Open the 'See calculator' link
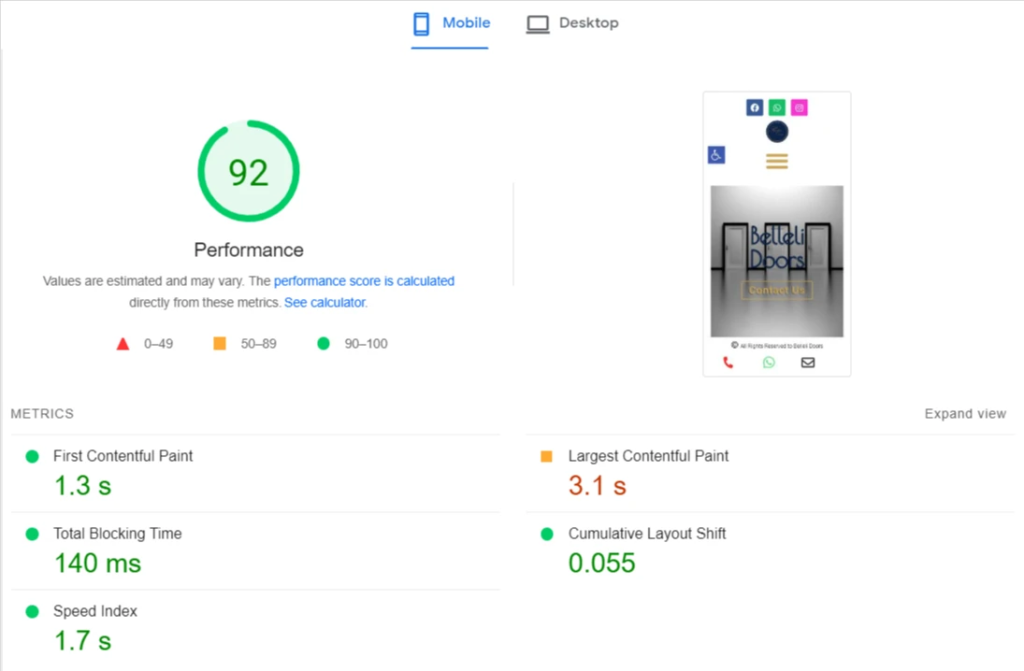Screen dimensions: 1024x671 click(x=325, y=302)
